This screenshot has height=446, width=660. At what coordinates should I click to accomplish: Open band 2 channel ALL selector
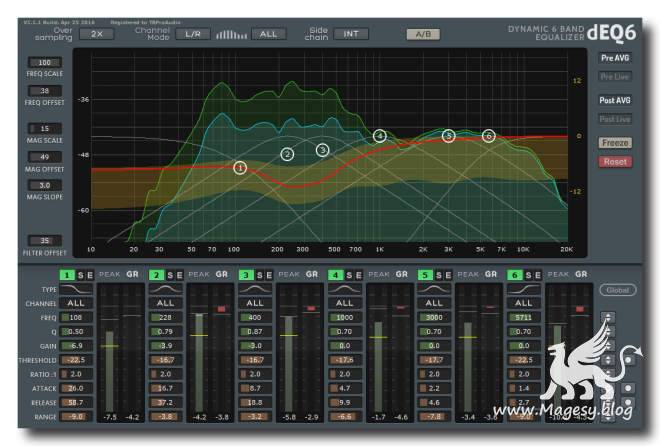[166, 303]
